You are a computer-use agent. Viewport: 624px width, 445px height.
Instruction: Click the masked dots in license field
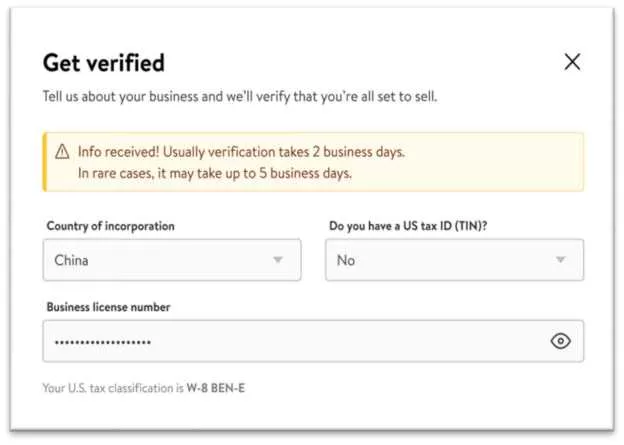tap(102, 342)
